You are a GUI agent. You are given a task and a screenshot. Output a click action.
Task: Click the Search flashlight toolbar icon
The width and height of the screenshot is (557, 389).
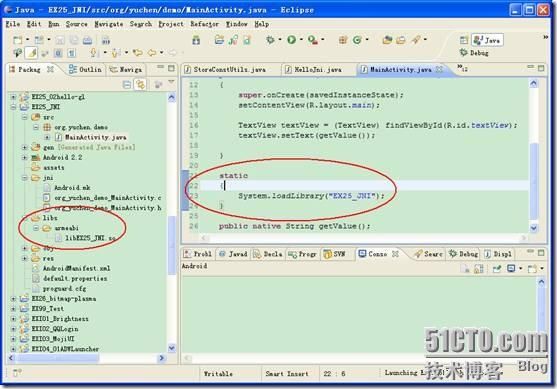pyautogui.click(x=416, y=40)
